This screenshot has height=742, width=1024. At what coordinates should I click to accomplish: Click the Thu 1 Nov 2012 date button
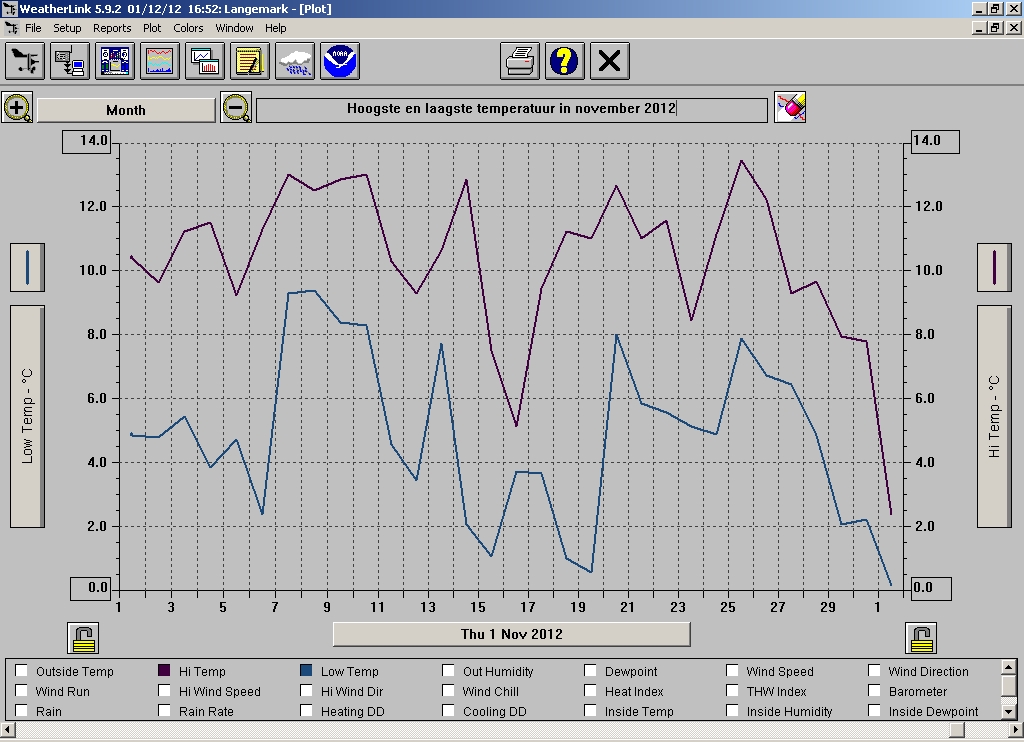click(x=511, y=634)
